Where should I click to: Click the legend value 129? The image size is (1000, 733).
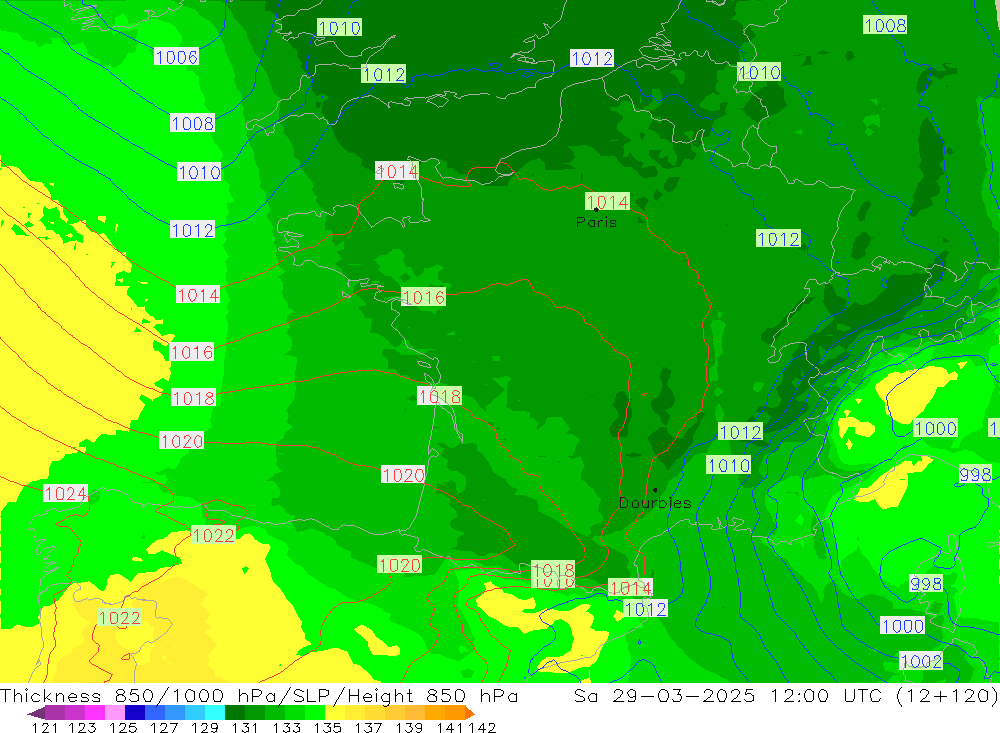(205, 727)
